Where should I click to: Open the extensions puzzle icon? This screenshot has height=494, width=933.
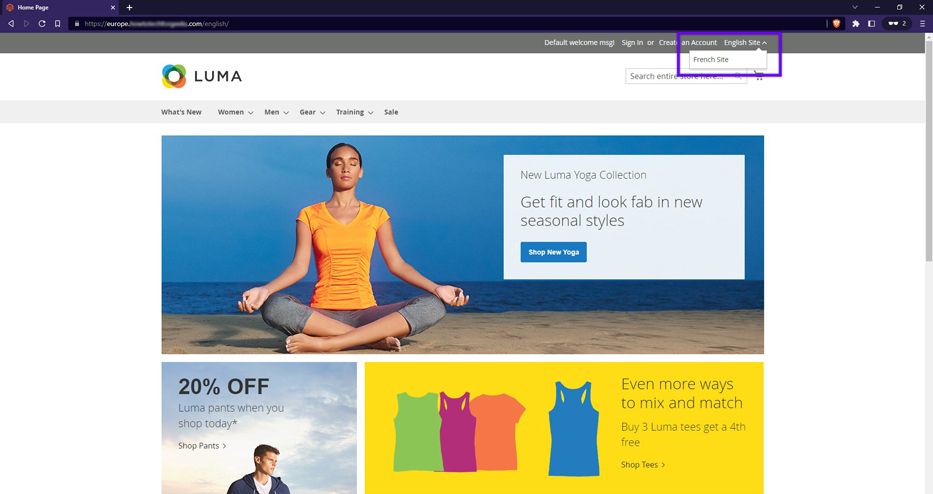coord(856,24)
